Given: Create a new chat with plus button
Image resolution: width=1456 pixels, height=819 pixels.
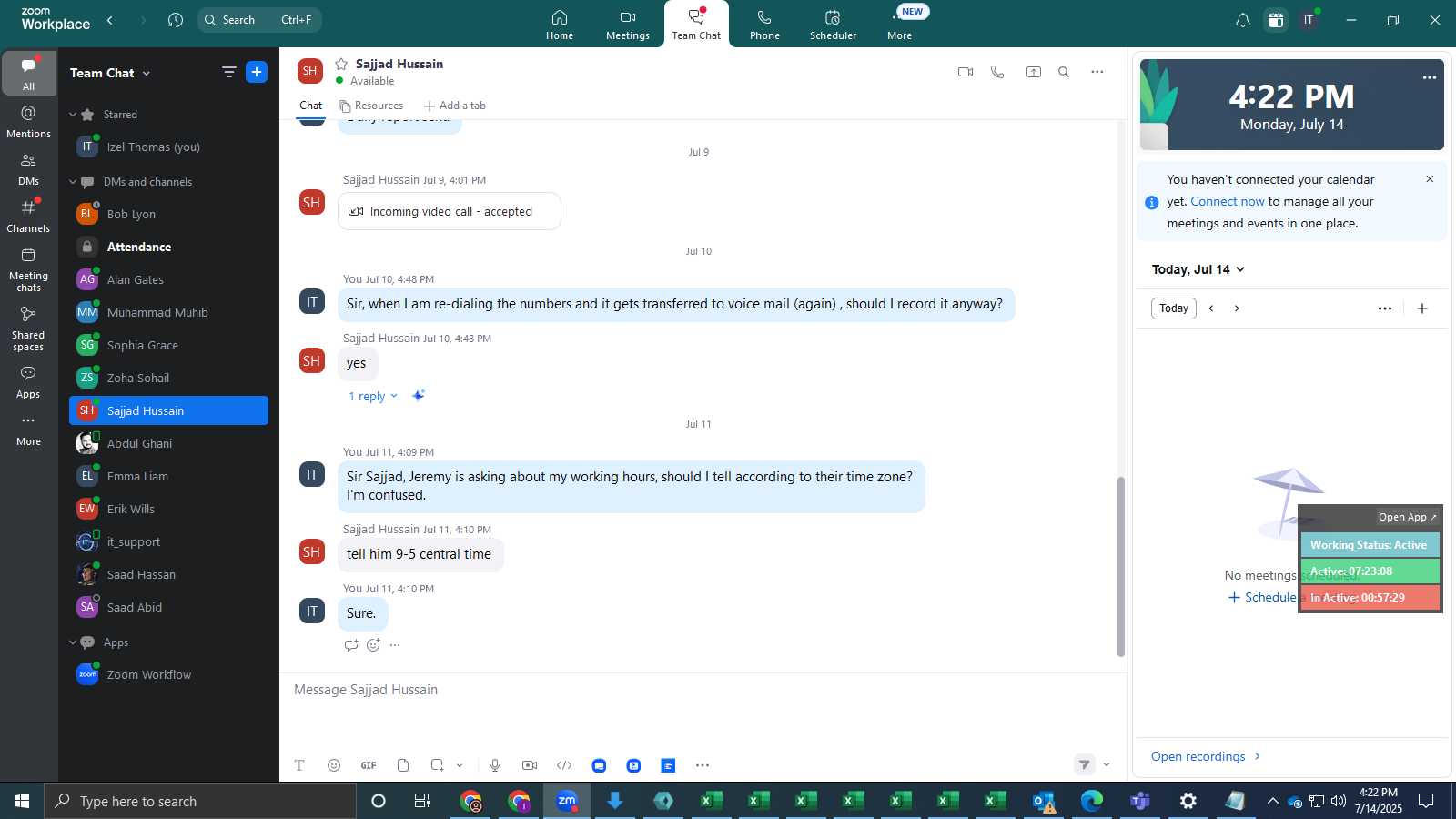Looking at the screenshot, I should (x=257, y=72).
